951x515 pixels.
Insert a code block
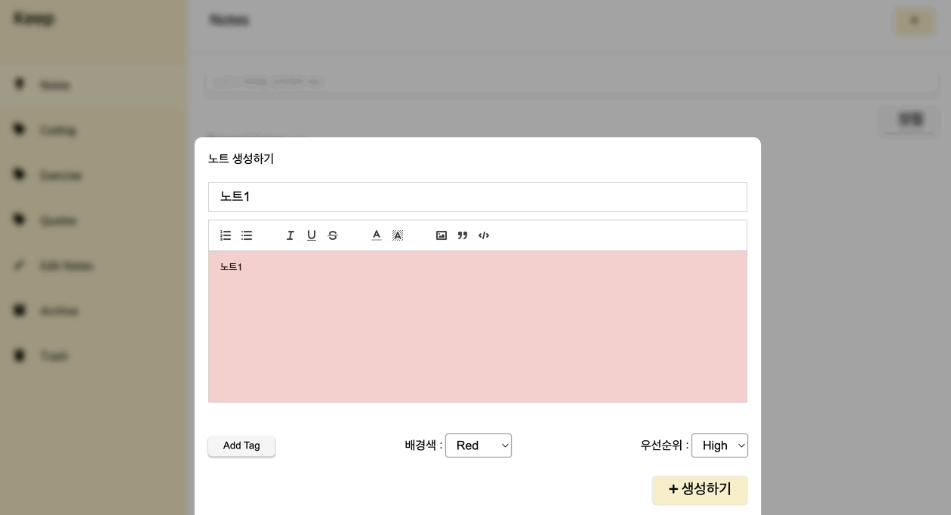[x=483, y=235]
